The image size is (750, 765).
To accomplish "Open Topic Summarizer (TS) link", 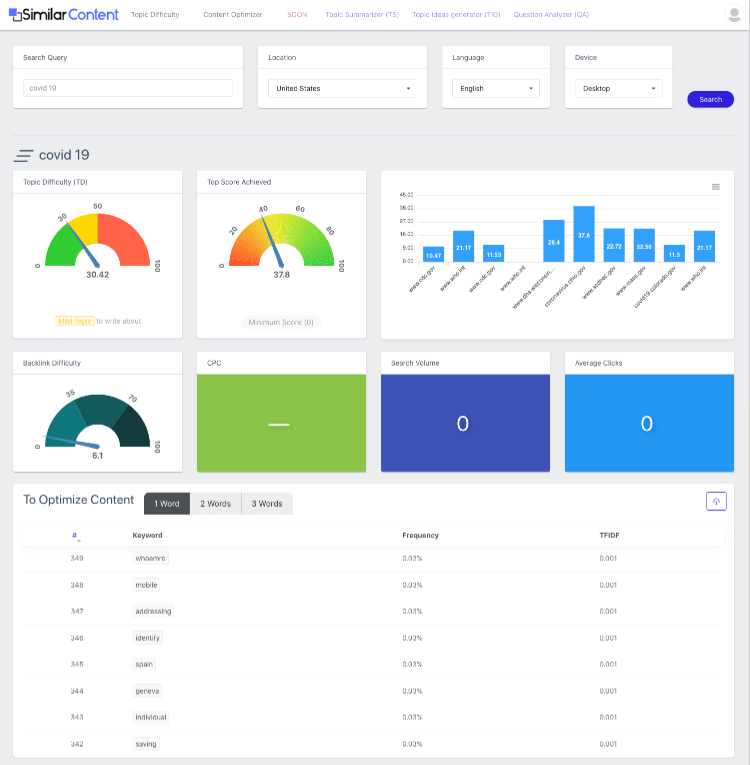I will [362, 15].
